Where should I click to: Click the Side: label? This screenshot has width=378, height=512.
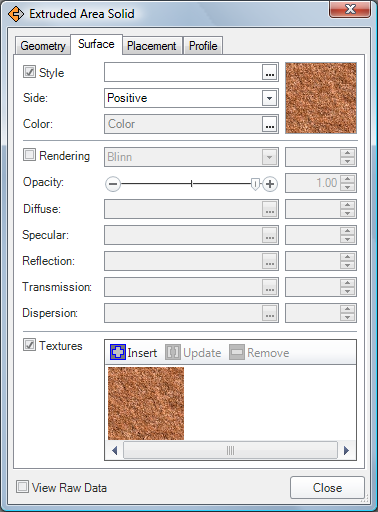point(35,98)
